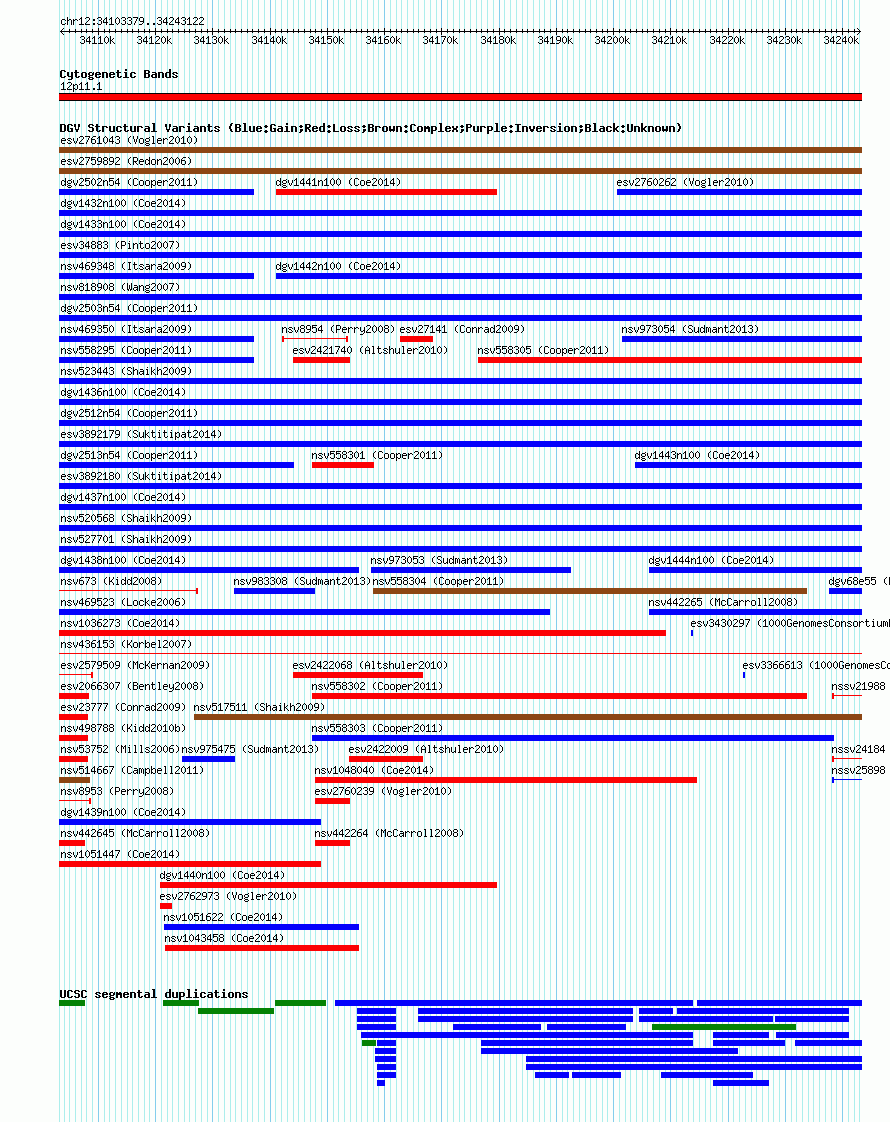Click the DGV Structural Variants track heading
Screen dimensions: 890x1122
[x=371, y=128]
